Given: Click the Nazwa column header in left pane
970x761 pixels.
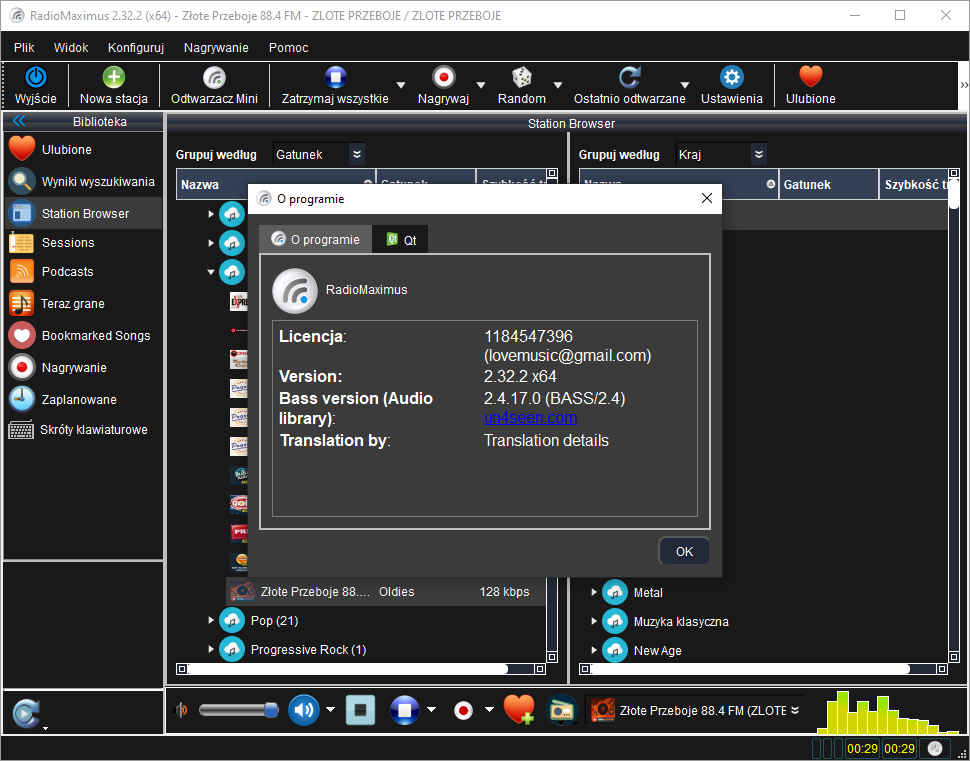Looking at the screenshot, I should coord(276,184).
